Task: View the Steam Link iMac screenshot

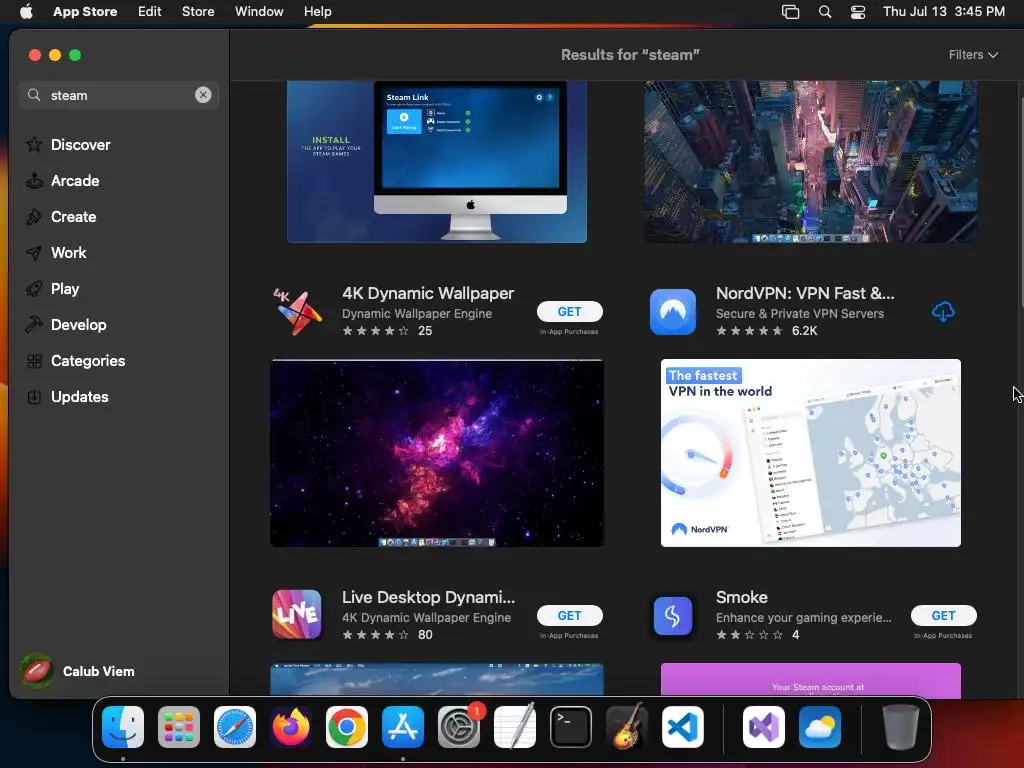Action: 437,161
